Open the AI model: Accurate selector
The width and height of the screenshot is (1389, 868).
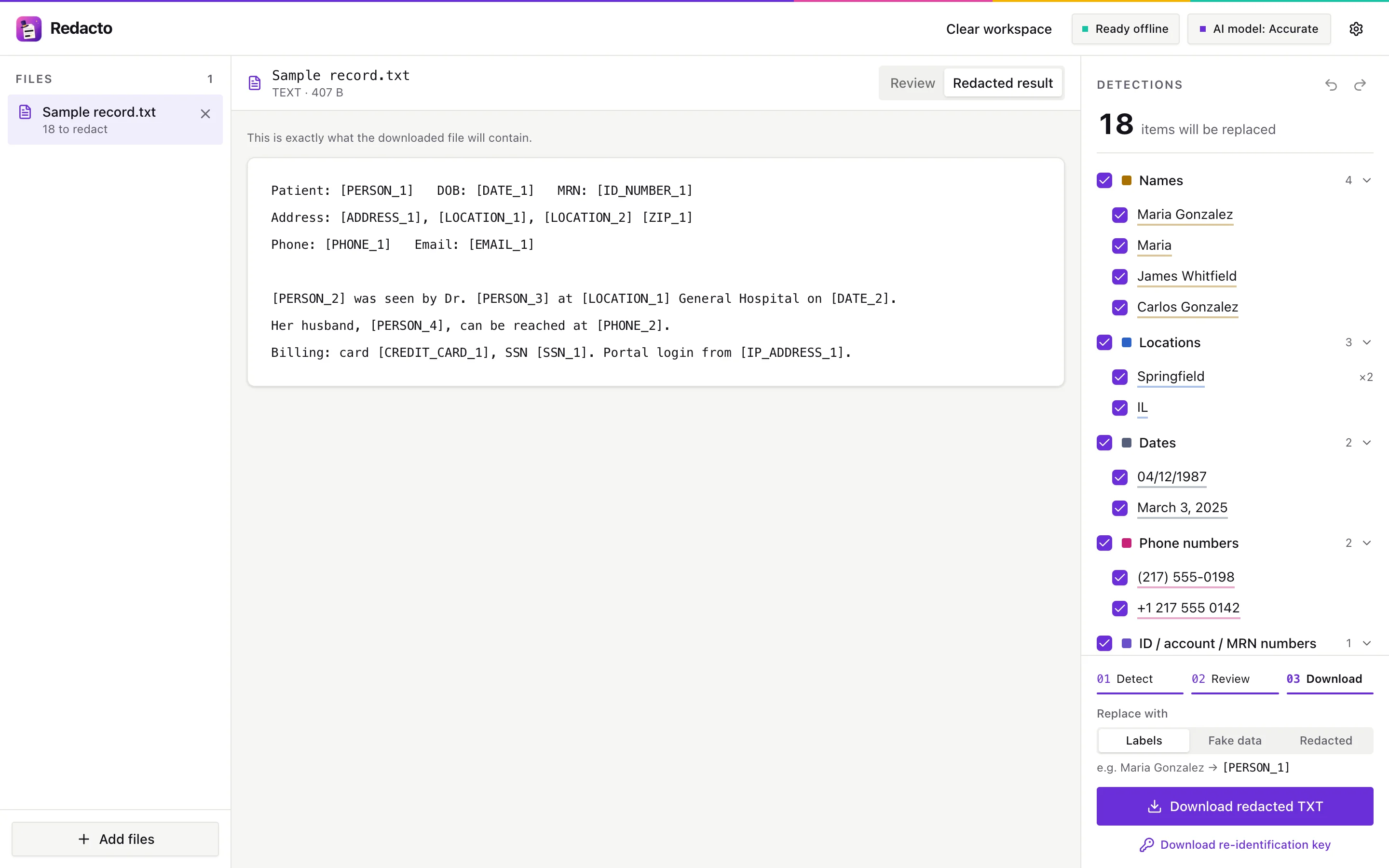tap(1259, 29)
